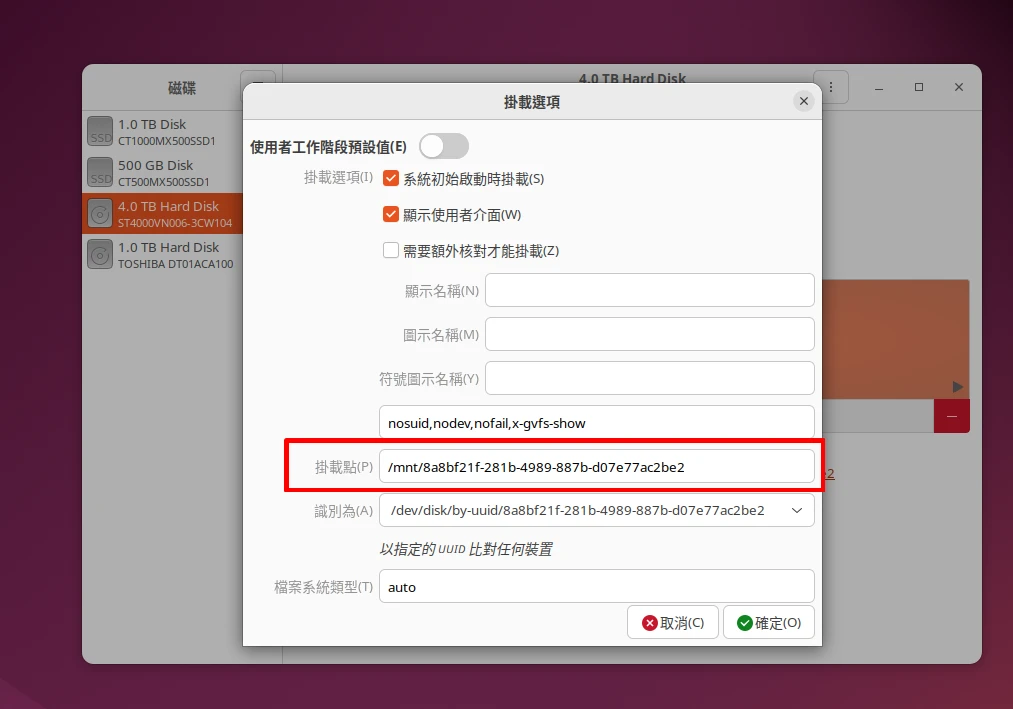Screen dimensions: 1013x709
Task: Click the 顯示名稱 input field
Action: coord(649,291)
